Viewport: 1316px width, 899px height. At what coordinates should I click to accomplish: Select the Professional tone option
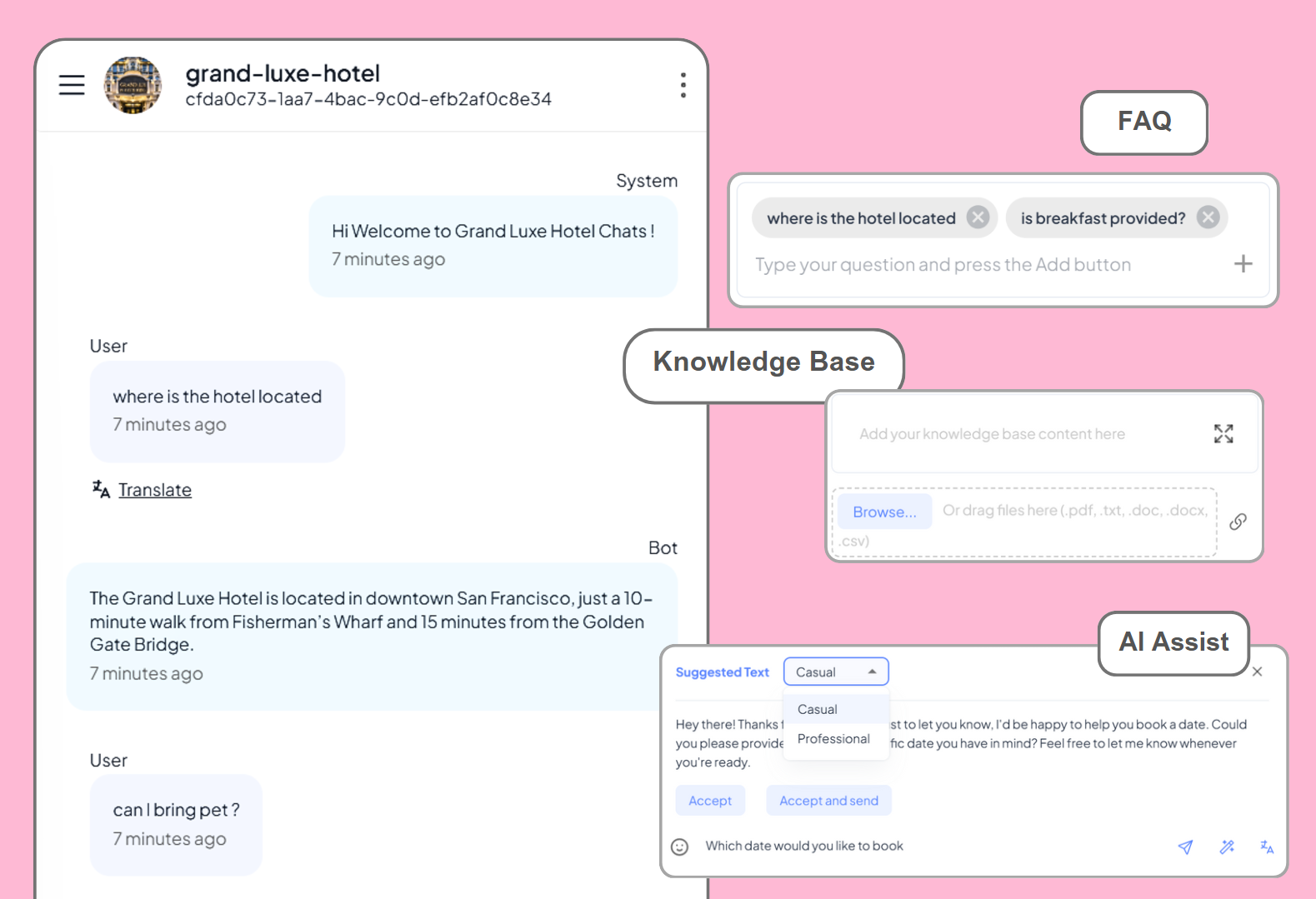click(833, 739)
